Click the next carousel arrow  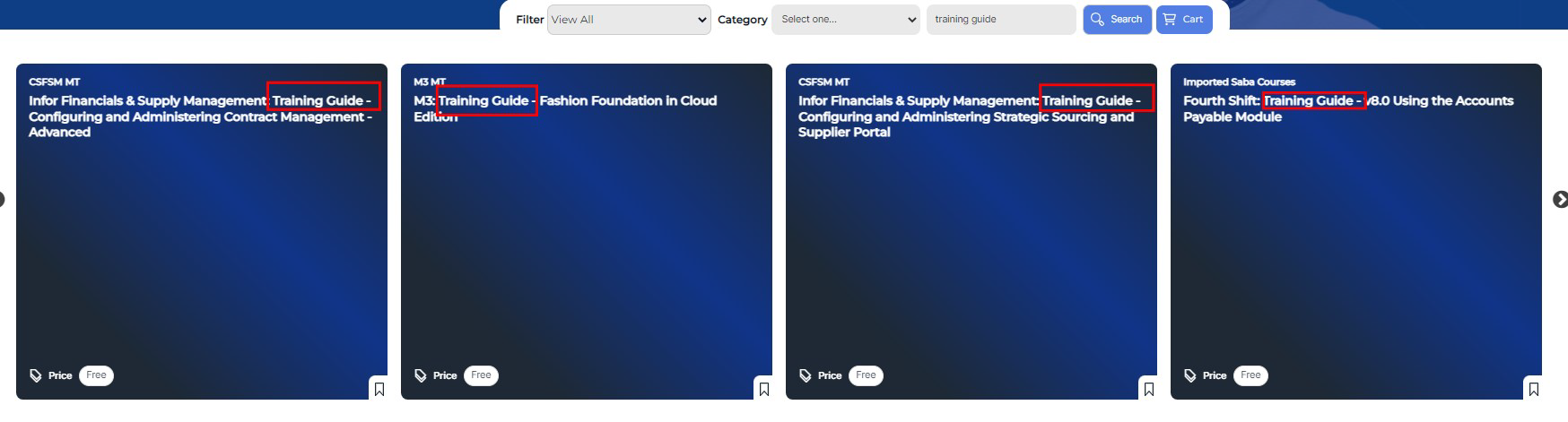click(x=1560, y=199)
